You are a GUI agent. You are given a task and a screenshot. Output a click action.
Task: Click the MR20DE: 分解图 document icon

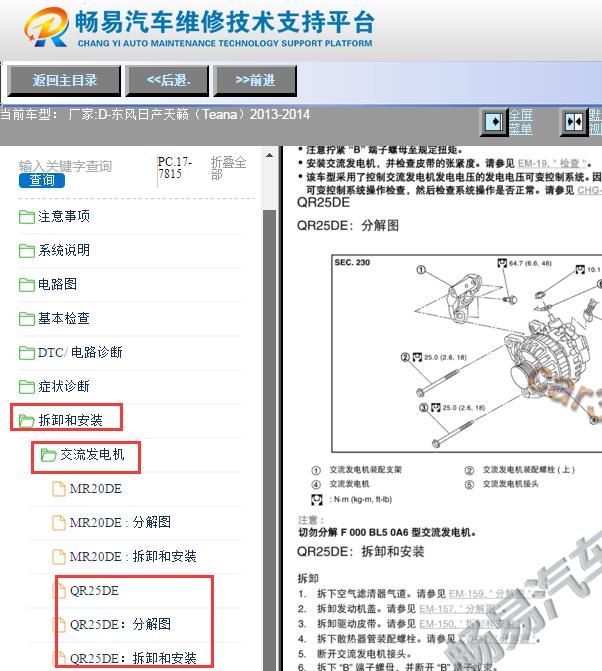pos(59,523)
